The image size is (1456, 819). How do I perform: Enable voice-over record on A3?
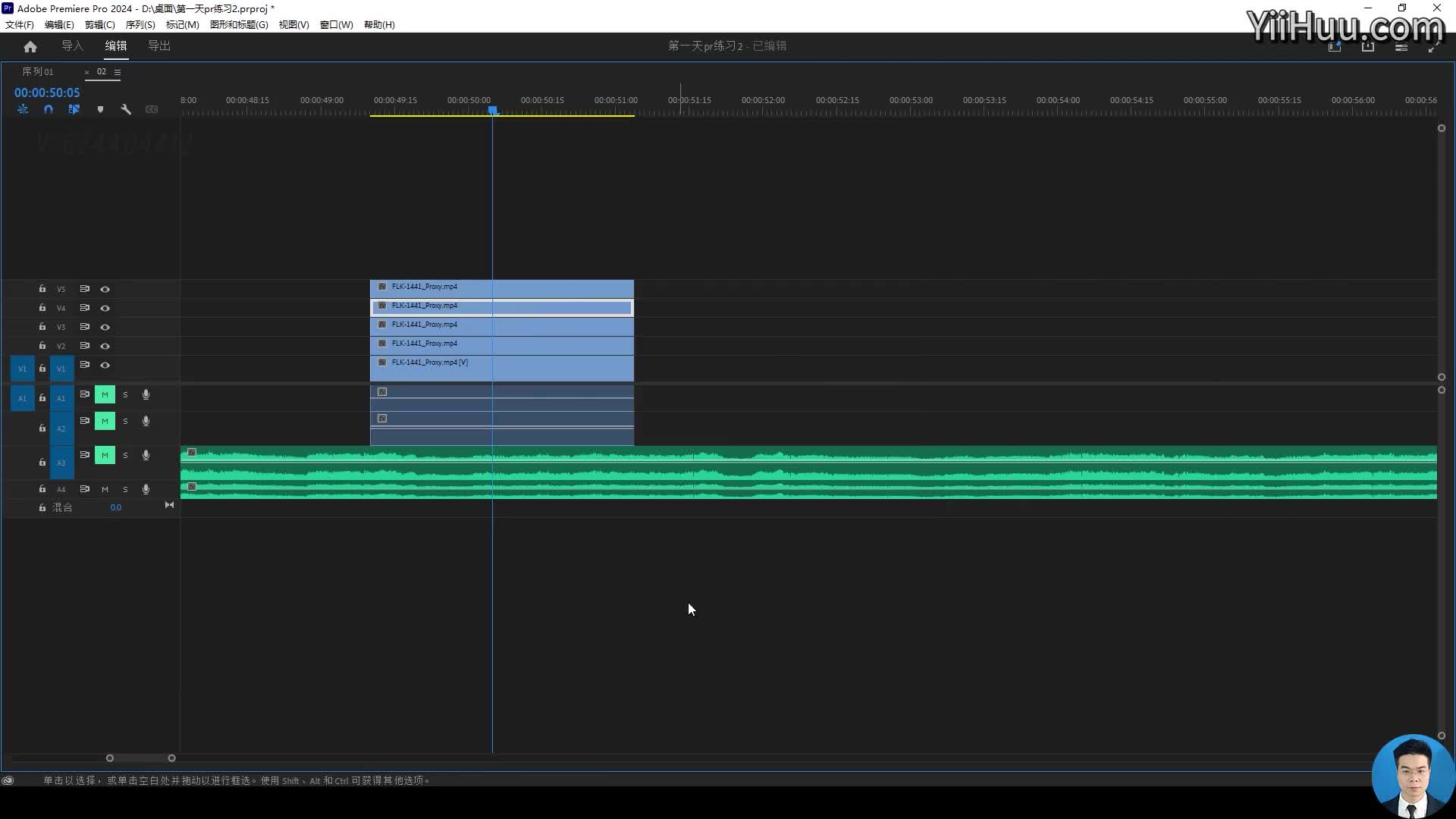(146, 455)
